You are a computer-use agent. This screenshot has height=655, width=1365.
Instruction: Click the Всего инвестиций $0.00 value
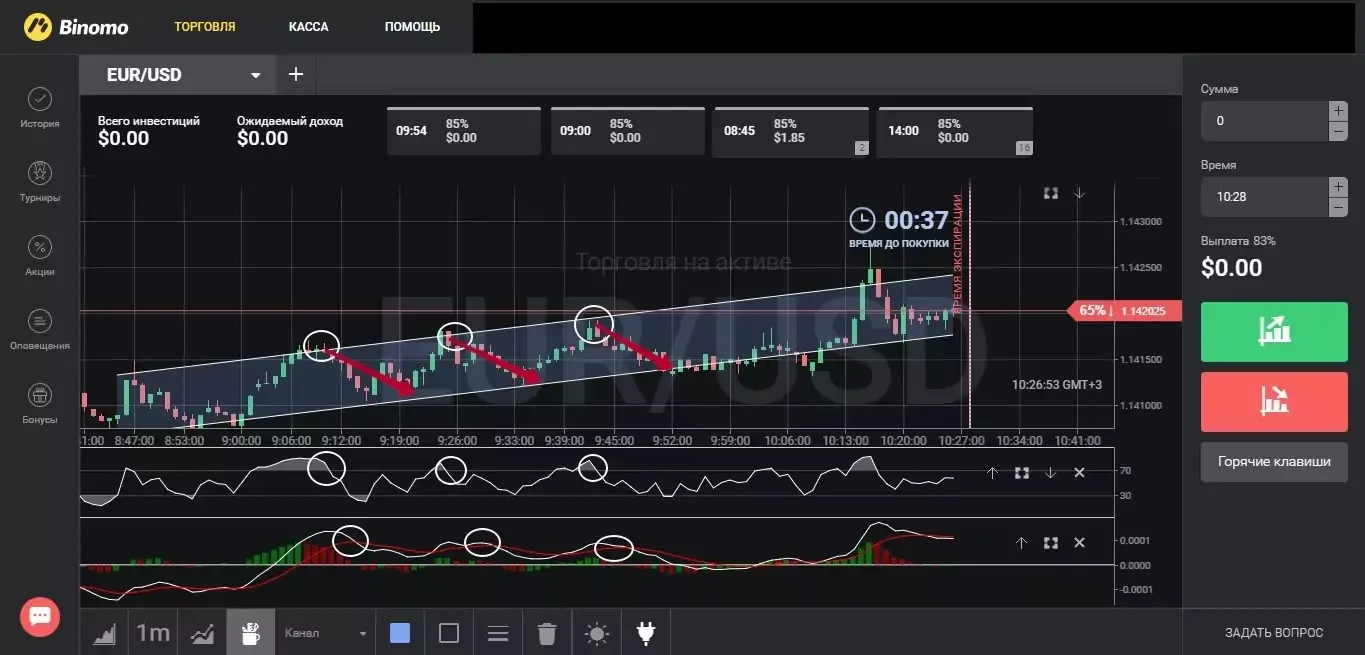pyautogui.click(x=124, y=139)
